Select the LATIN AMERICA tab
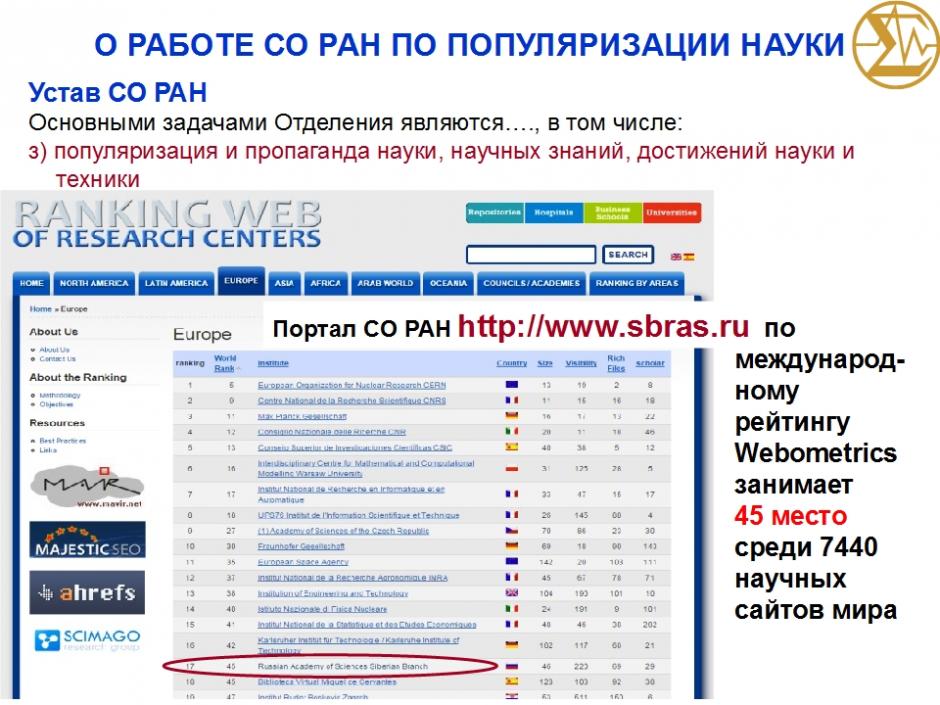 click(x=176, y=283)
